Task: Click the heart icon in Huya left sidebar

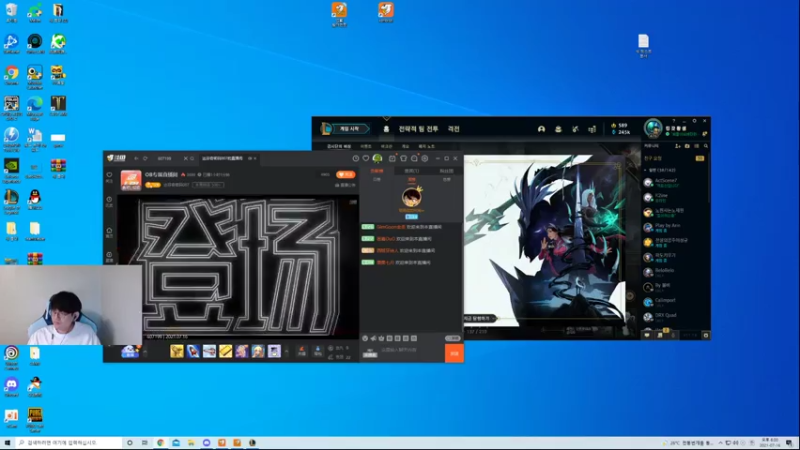Action: tap(109, 174)
